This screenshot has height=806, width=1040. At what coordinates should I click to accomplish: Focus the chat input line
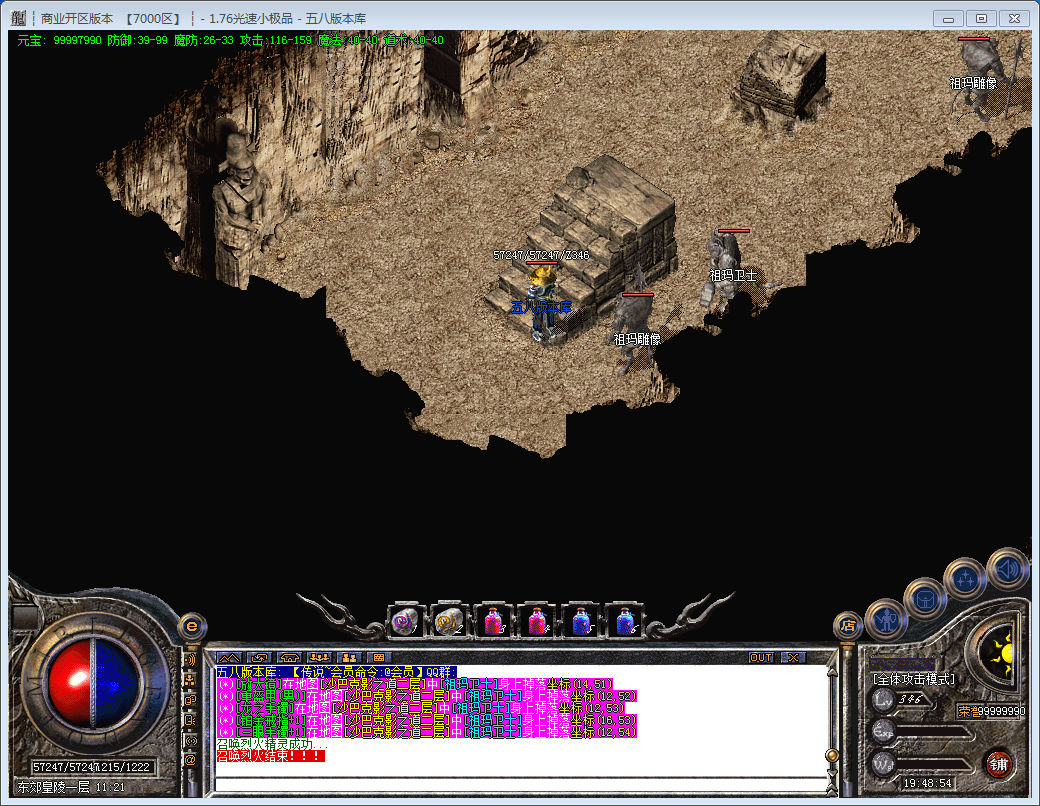point(521,783)
